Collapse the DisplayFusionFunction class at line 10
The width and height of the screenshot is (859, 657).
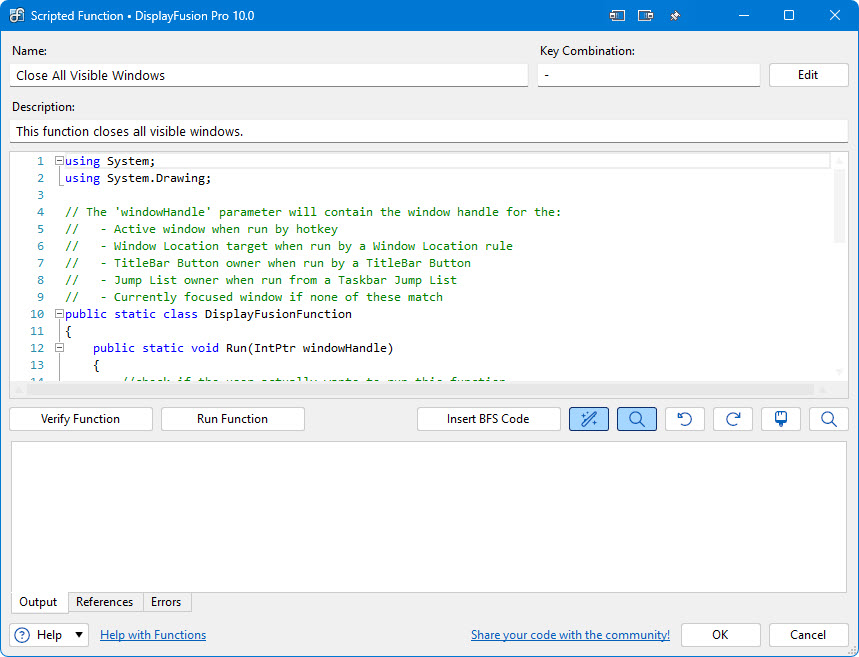coord(59,314)
